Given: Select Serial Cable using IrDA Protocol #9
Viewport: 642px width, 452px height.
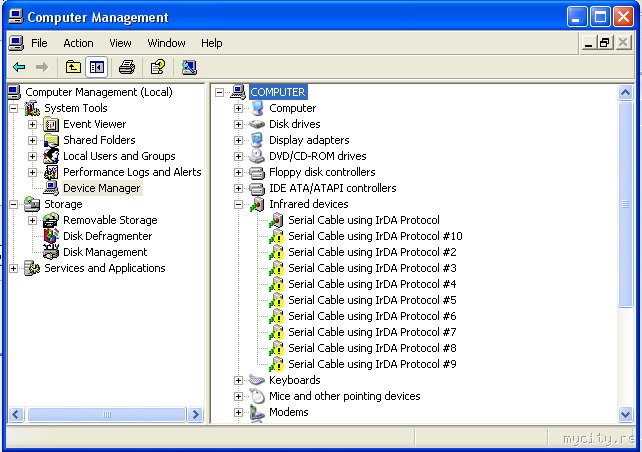Looking at the screenshot, I should pyautogui.click(x=372, y=364).
